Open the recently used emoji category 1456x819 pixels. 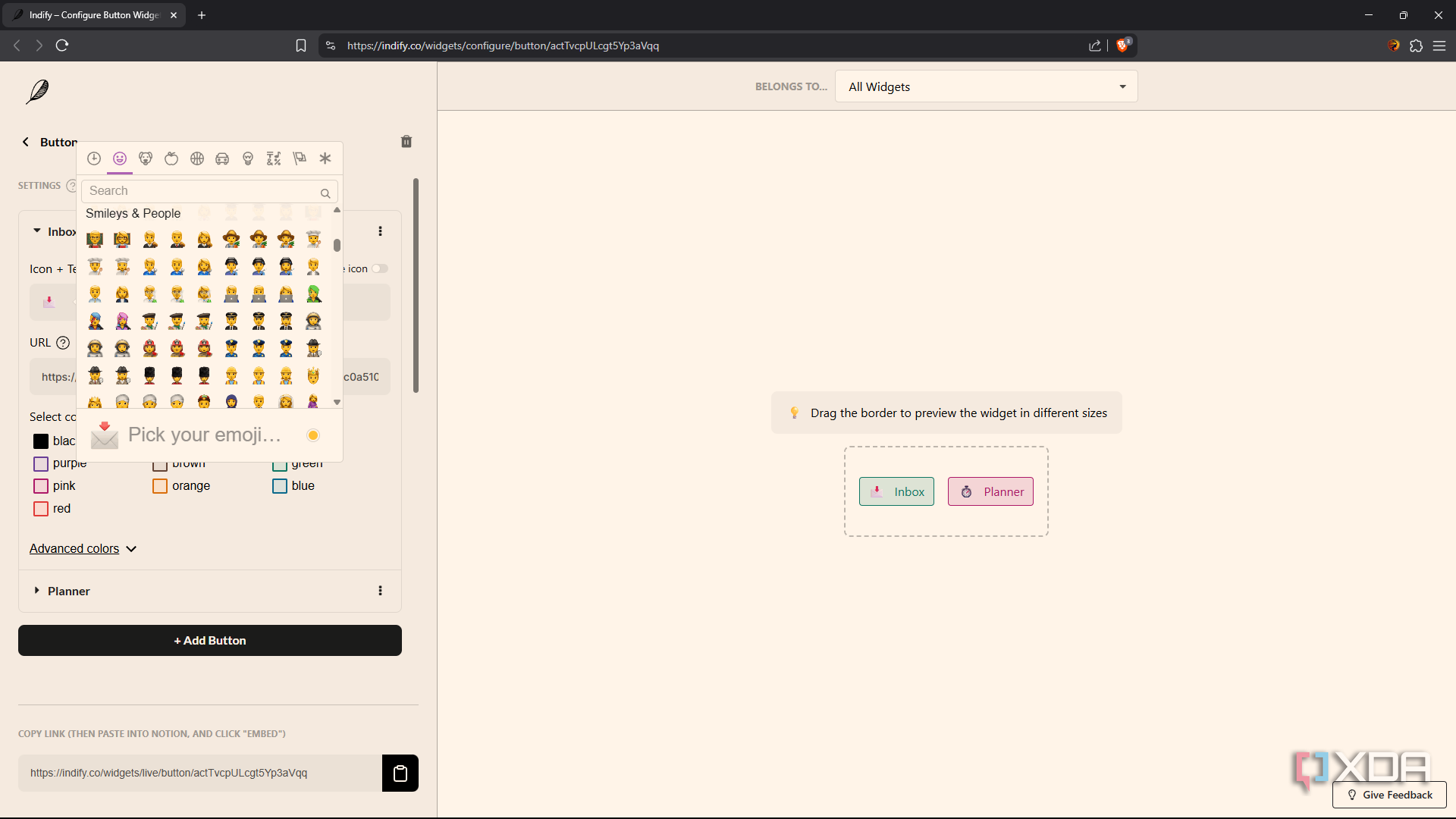coord(94,158)
